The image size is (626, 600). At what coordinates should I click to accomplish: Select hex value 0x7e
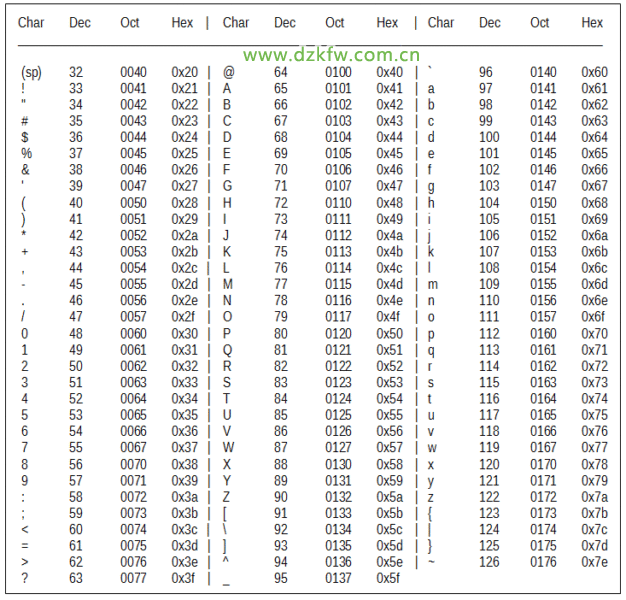(594, 561)
